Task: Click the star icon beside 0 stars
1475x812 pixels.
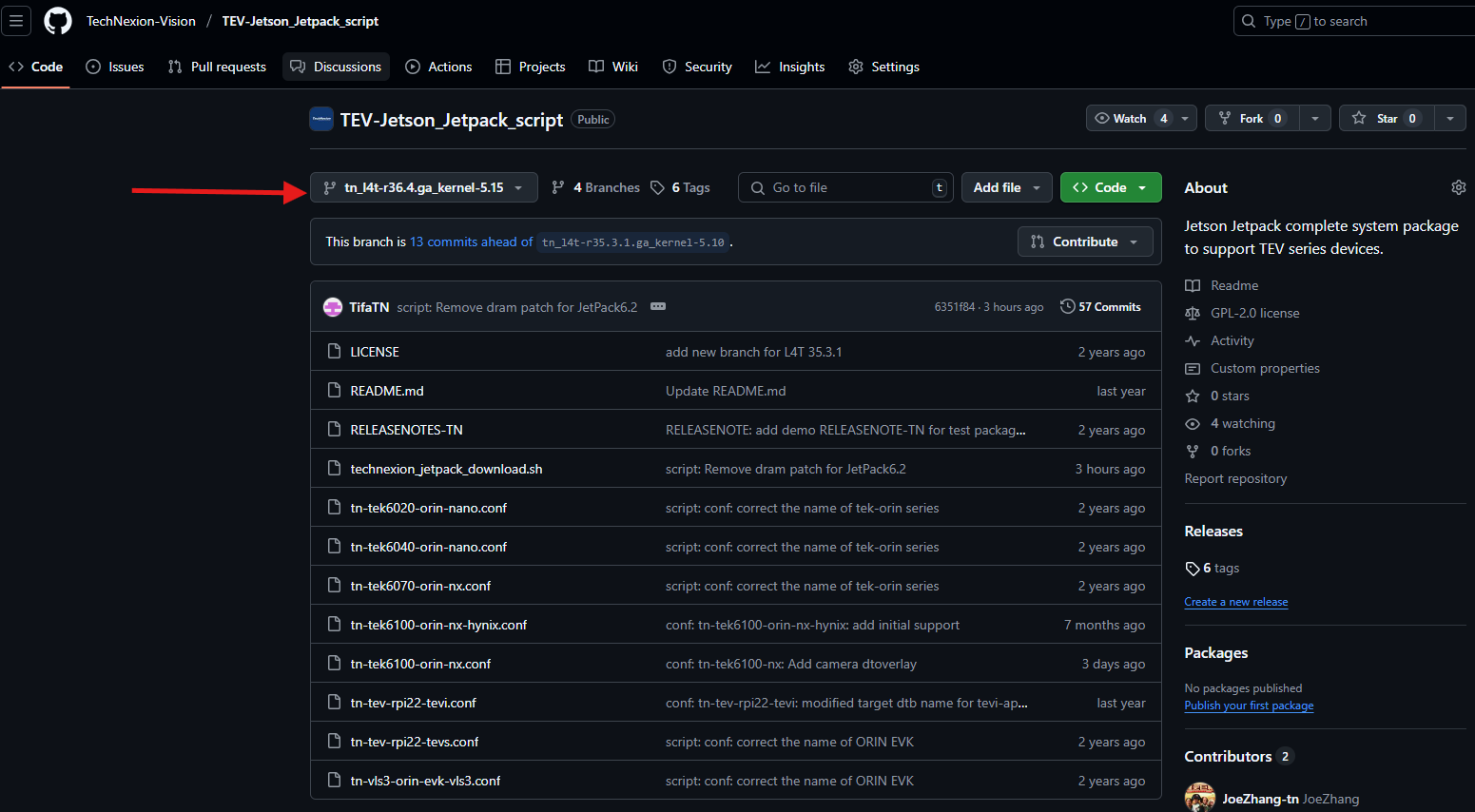Action: point(1193,396)
